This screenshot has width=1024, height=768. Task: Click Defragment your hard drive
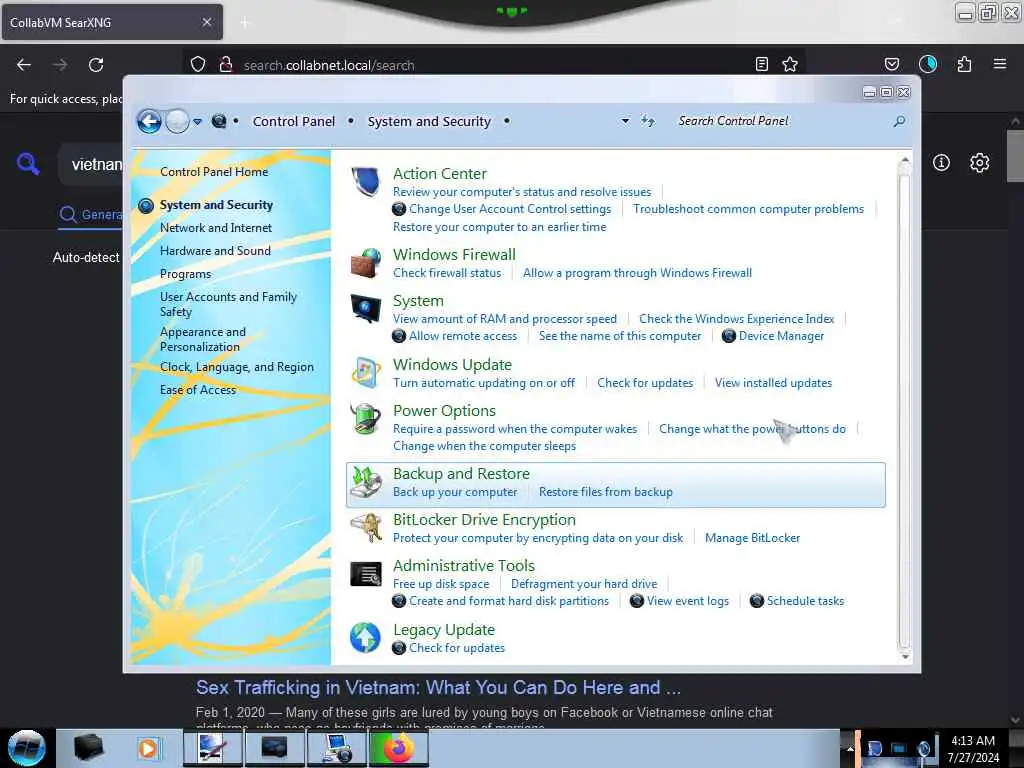pos(584,584)
